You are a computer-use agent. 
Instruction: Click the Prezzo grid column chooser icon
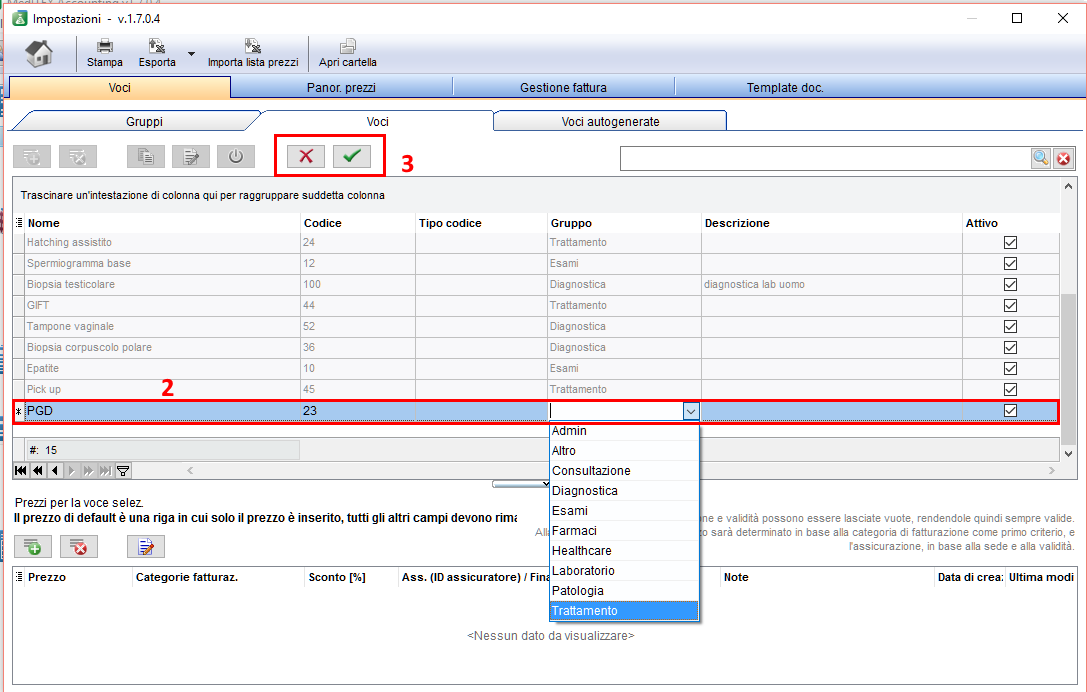click(19, 577)
